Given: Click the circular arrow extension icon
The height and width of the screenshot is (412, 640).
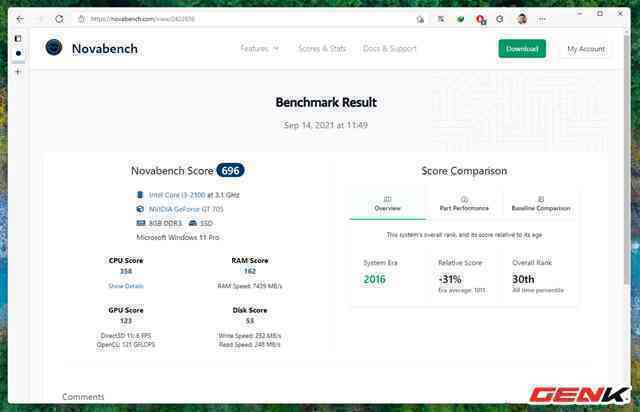Looking at the screenshot, I should pyautogui.click(x=500, y=19).
